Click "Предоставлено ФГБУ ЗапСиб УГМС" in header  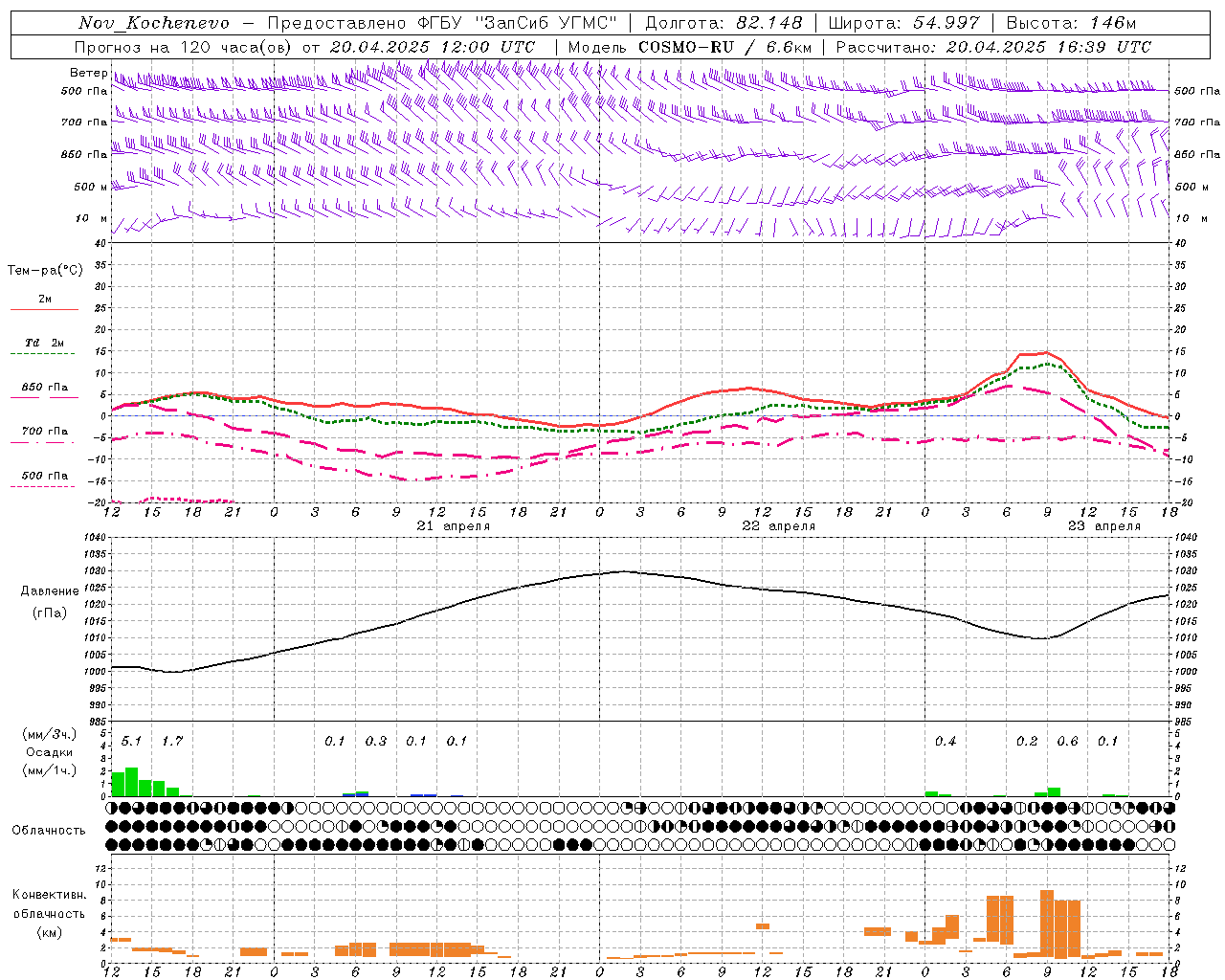coord(443,23)
